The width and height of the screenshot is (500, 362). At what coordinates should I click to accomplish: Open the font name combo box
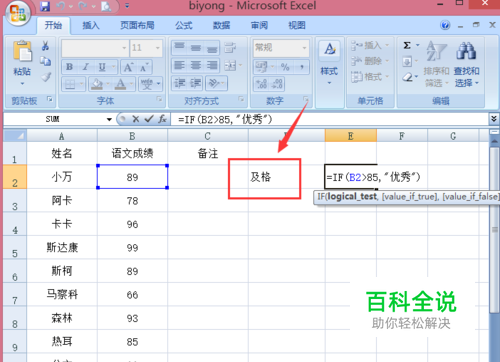pos(95,48)
